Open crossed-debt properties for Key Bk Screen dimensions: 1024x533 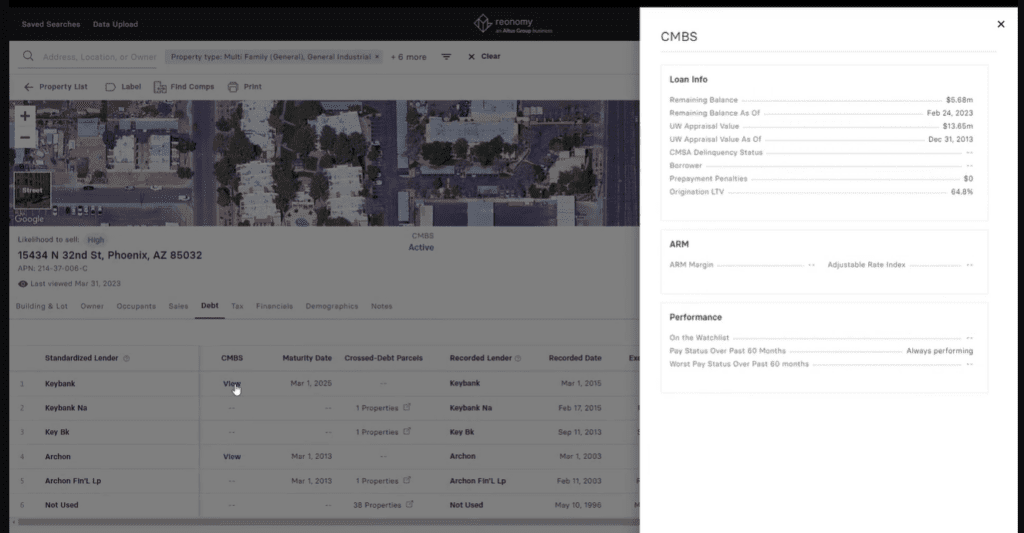click(383, 432)
